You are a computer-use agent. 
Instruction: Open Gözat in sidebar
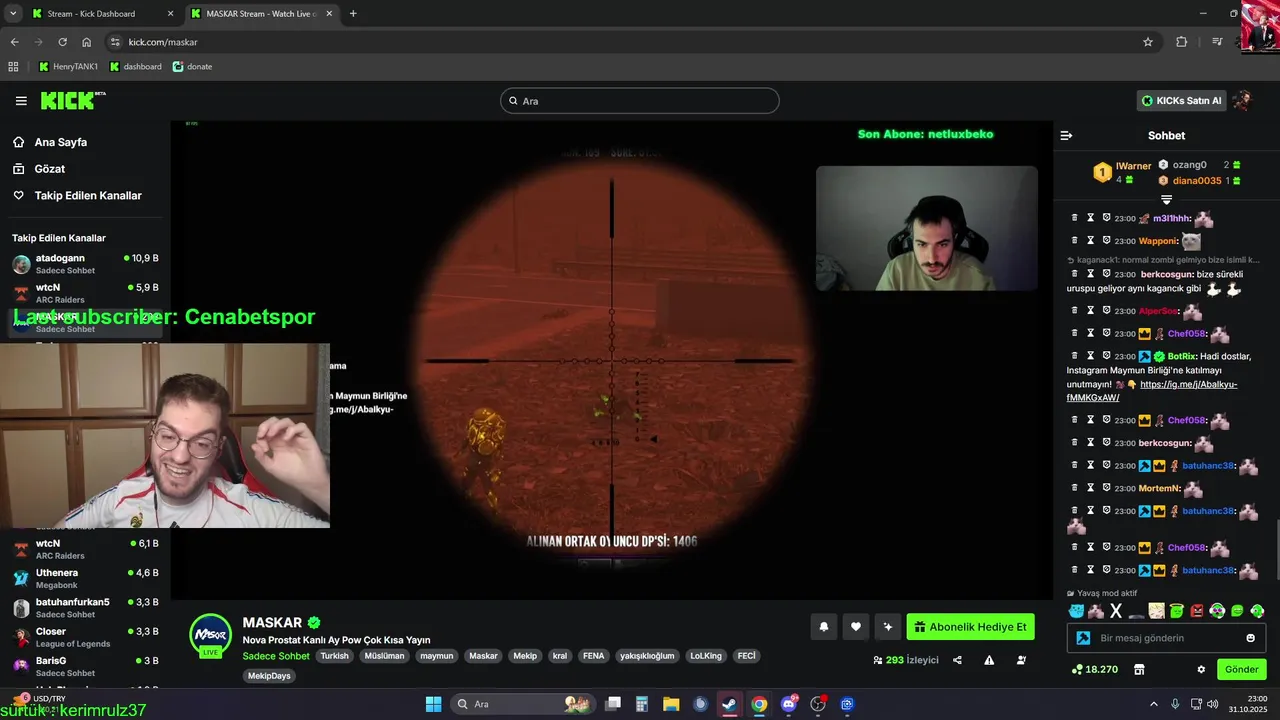(x=49, y=169)
